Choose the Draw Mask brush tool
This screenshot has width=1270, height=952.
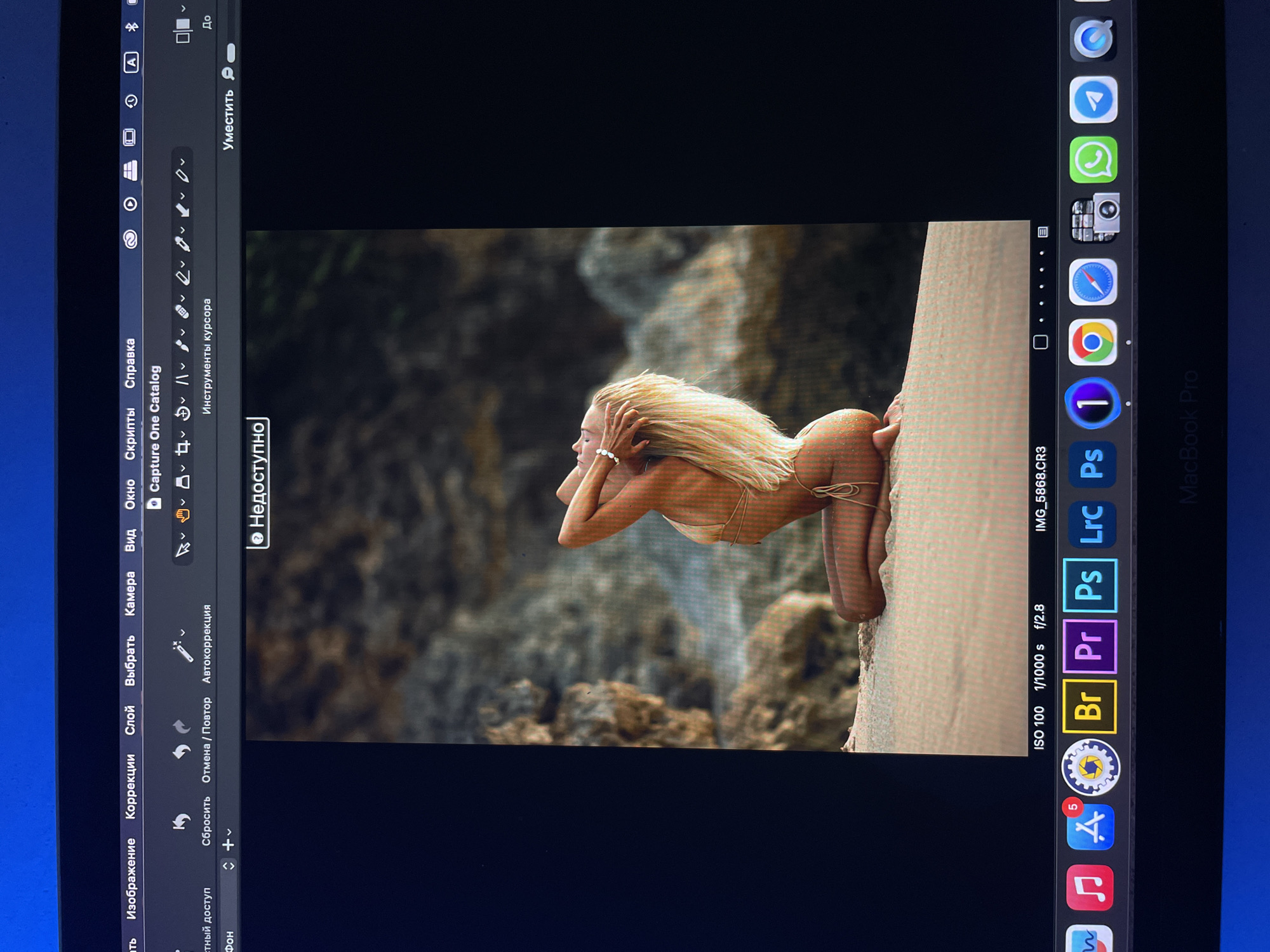(x=182, y=346)
